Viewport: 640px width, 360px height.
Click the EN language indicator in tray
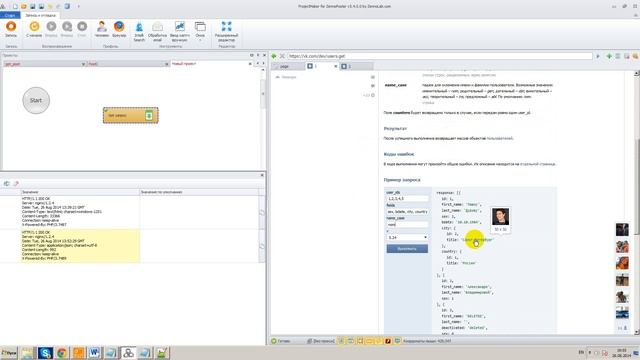[581, 352]
